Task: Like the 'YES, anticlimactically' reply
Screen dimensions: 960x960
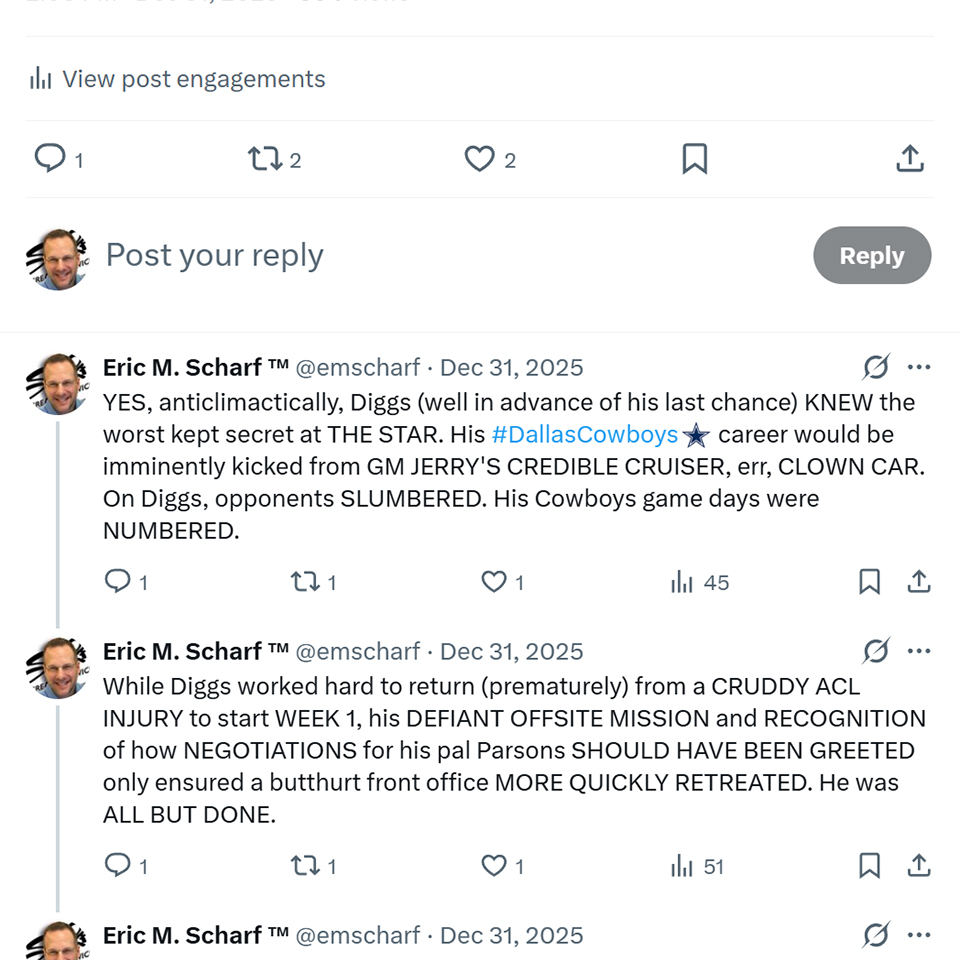Action: click(495, 582)
